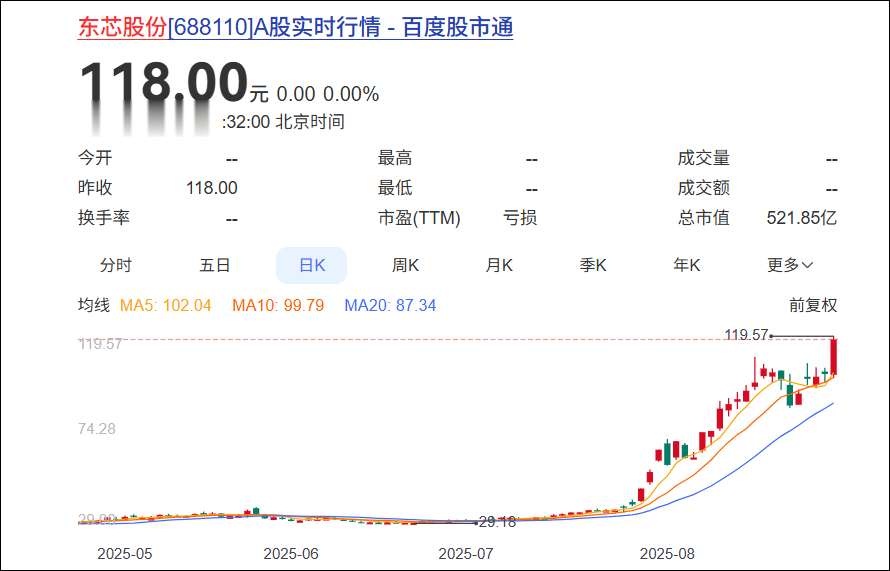Screen dimensions: 890x571
Task: Select the 季K chart tab
Action: (593, 265)
